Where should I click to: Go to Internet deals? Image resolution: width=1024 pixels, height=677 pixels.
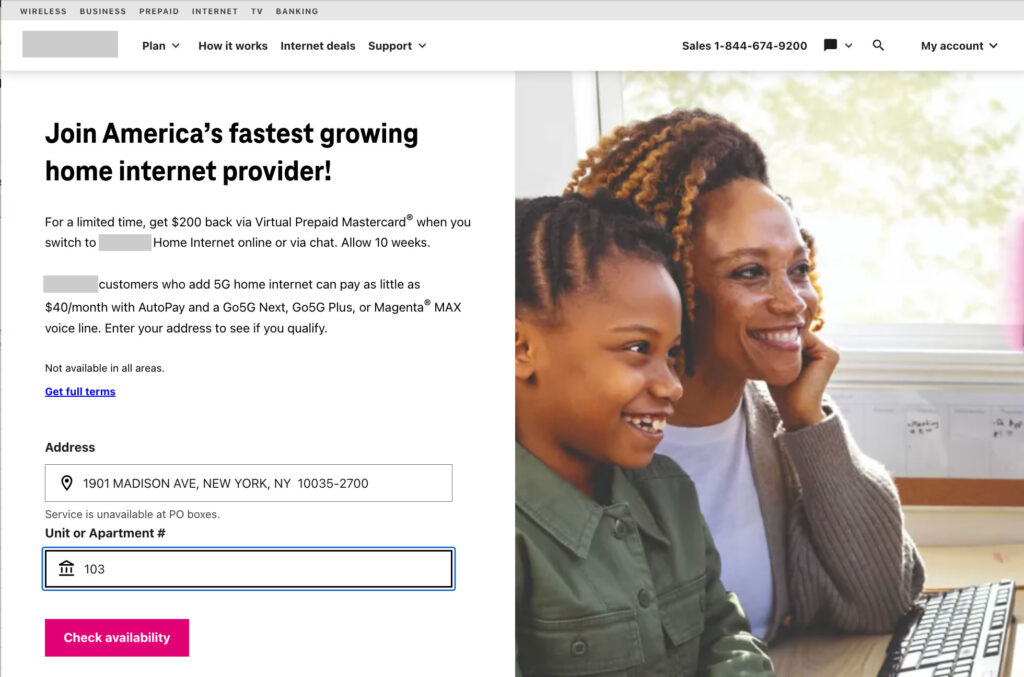coord(318,46)
